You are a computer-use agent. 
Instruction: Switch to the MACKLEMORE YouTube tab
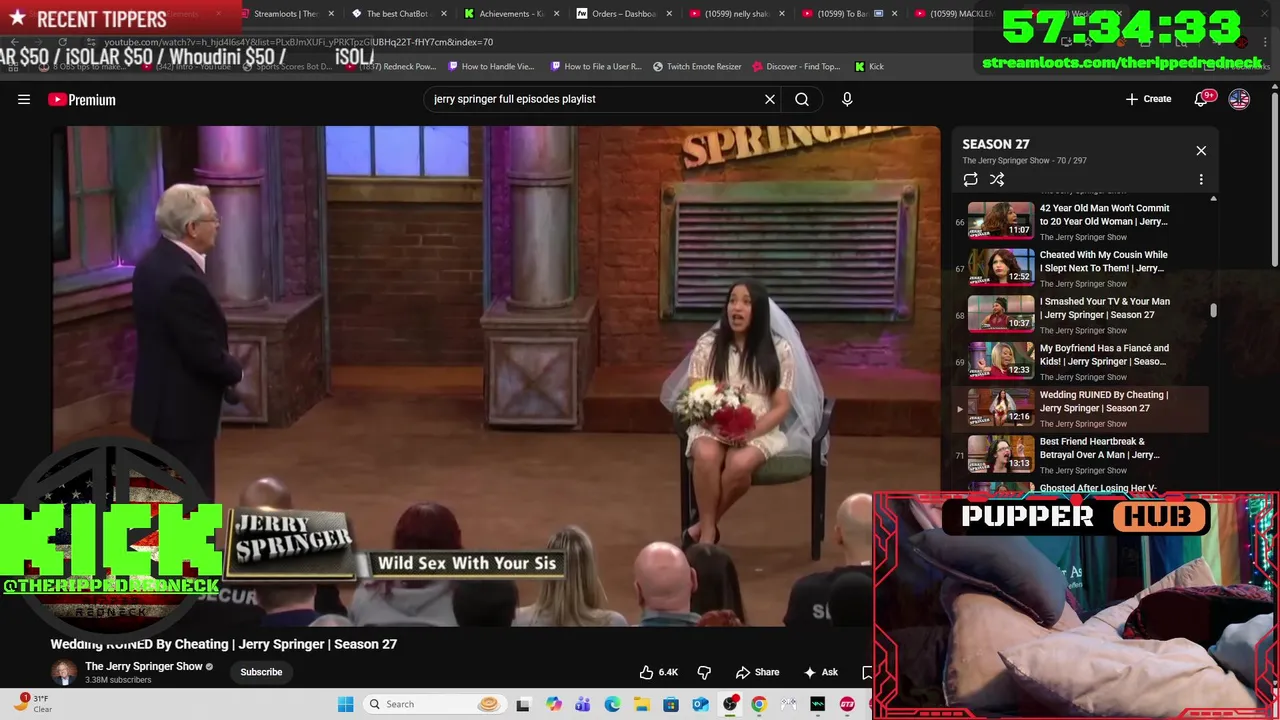(955, 14)
